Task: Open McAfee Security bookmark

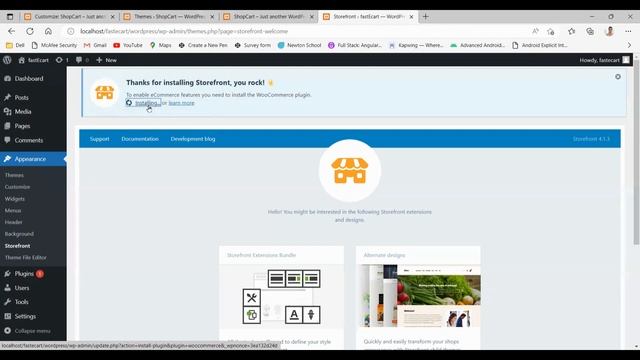Action: coord(54,45)
